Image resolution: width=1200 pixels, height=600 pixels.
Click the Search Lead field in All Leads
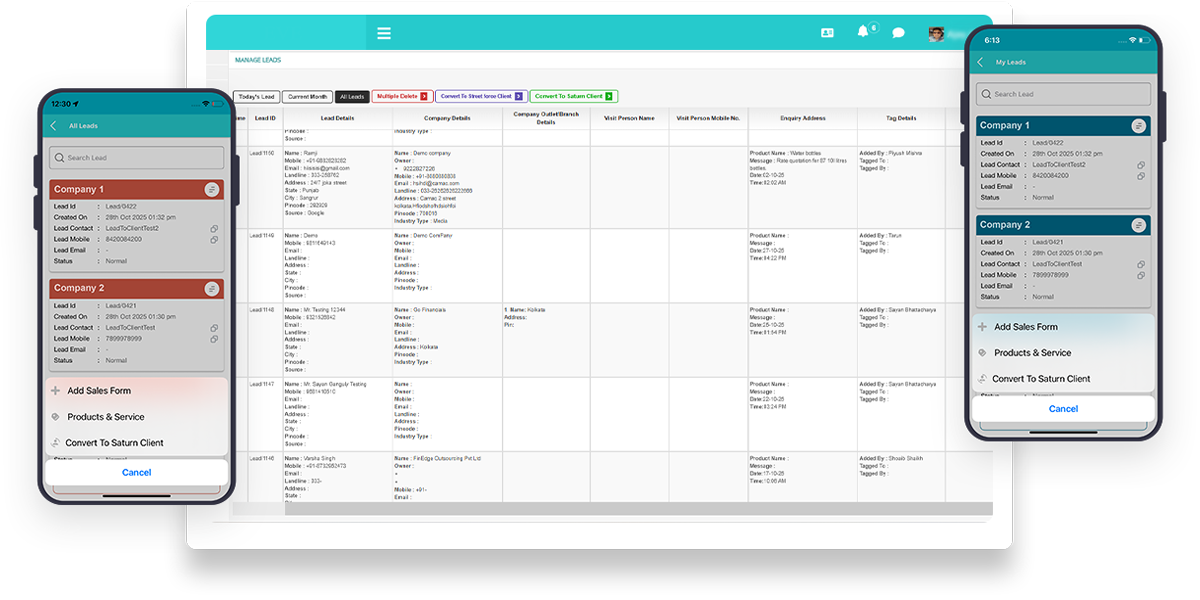136,158
